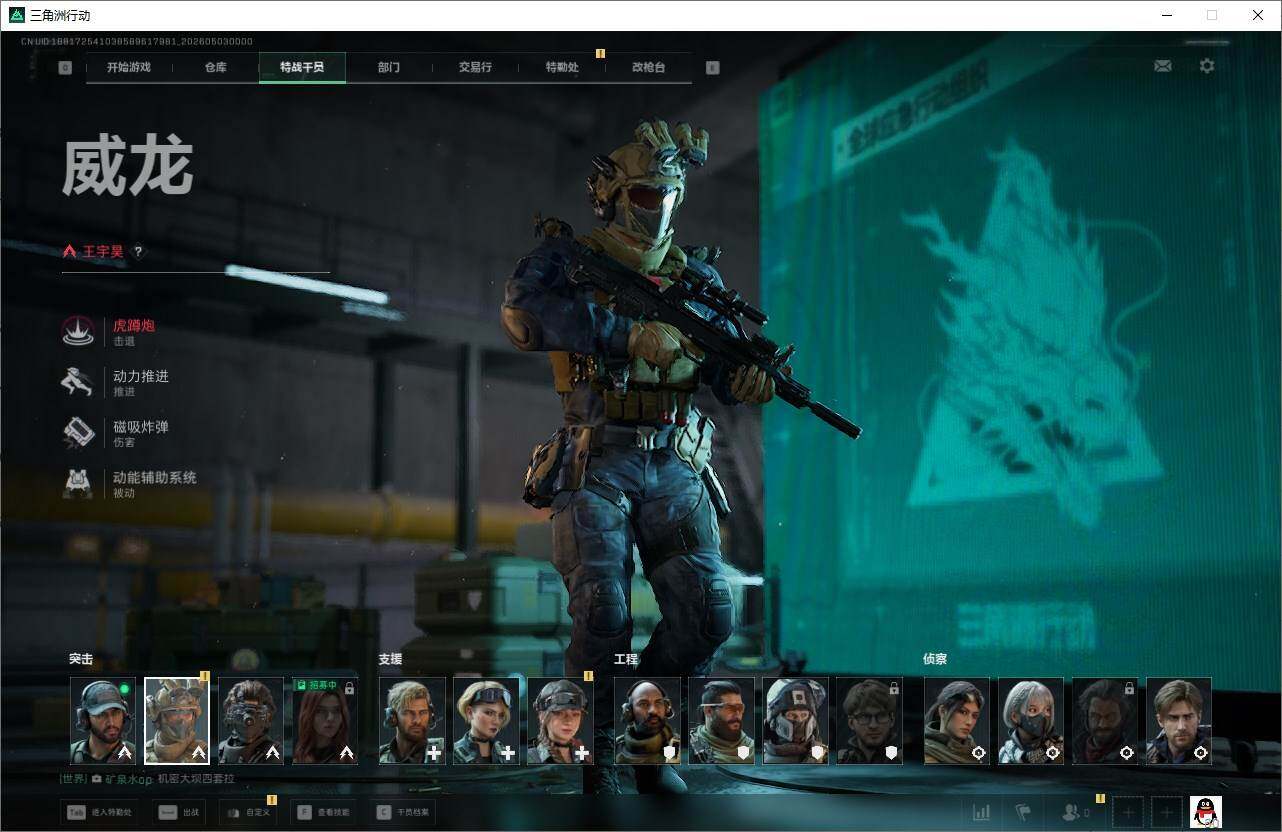The image size is (1282, 832).
Task: Click the 侦察 class label
Action: 935,660
